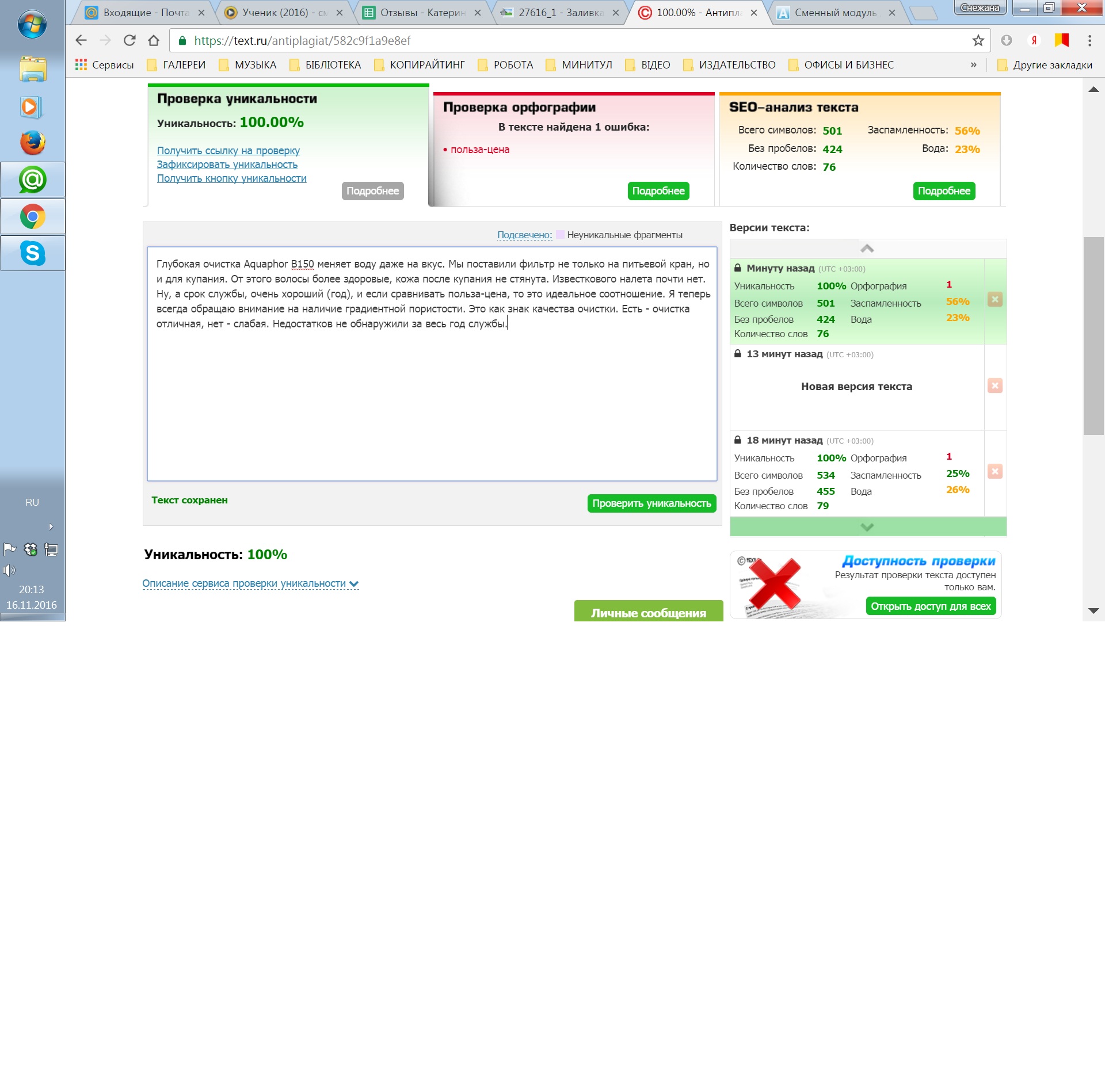Click the 'Открыть доступ для всех' button
The width and height of the screenshot is (1105, 1092).
[x=930, y=606]
